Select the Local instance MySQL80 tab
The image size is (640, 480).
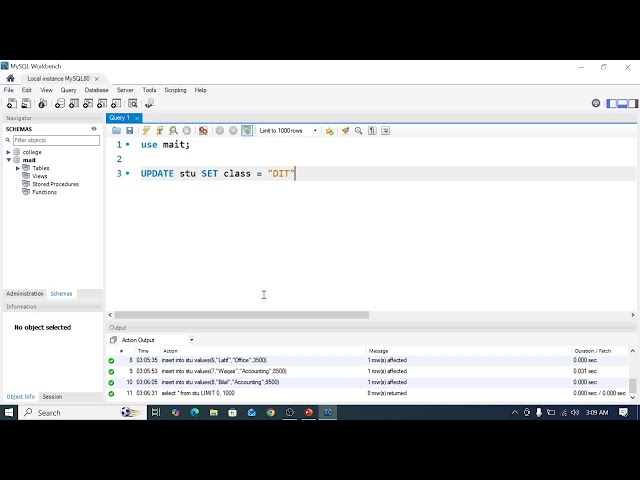58,78
